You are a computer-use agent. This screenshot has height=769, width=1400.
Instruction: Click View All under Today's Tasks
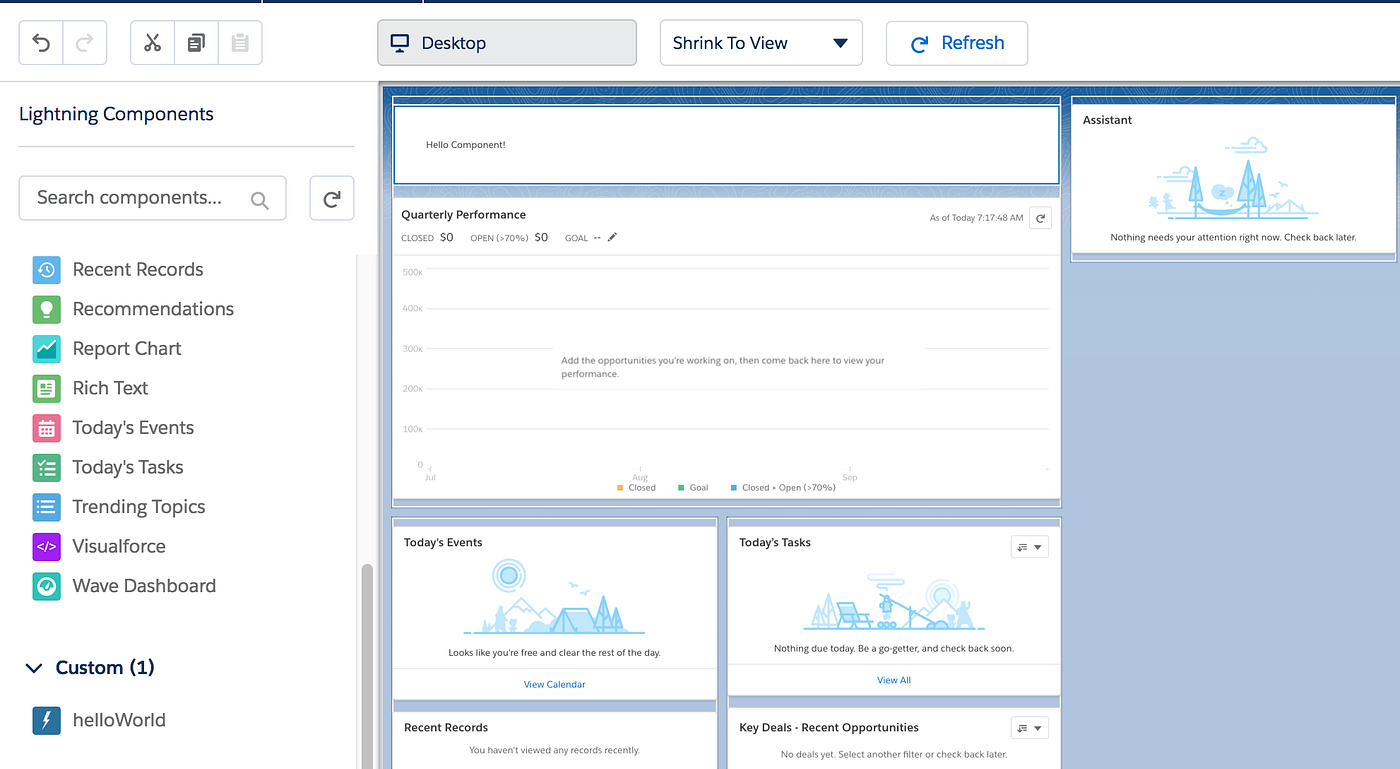893,679
